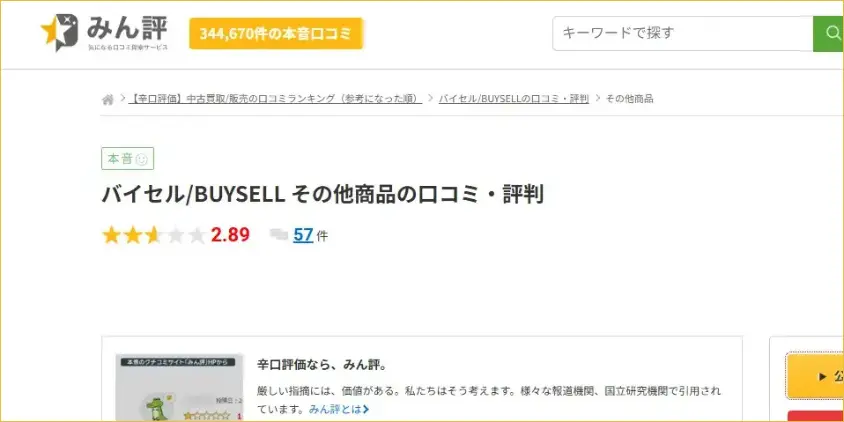Open 中古買取/販売の口コミランキング breadcrumb link

[x=275, y=99]
